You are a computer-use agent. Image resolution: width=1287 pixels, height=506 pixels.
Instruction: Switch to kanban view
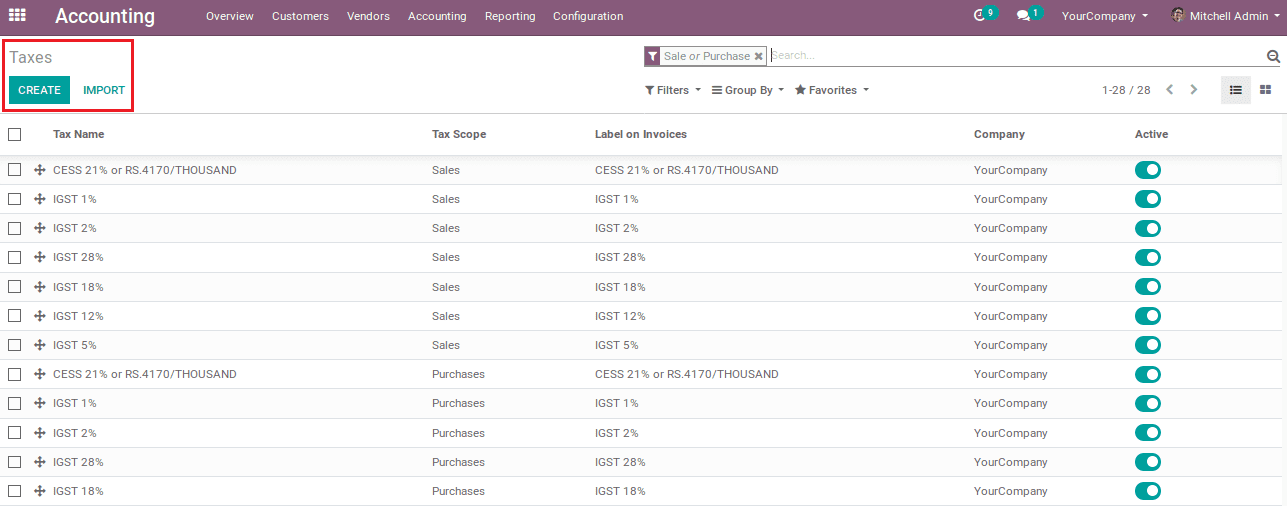(1265, 90)
